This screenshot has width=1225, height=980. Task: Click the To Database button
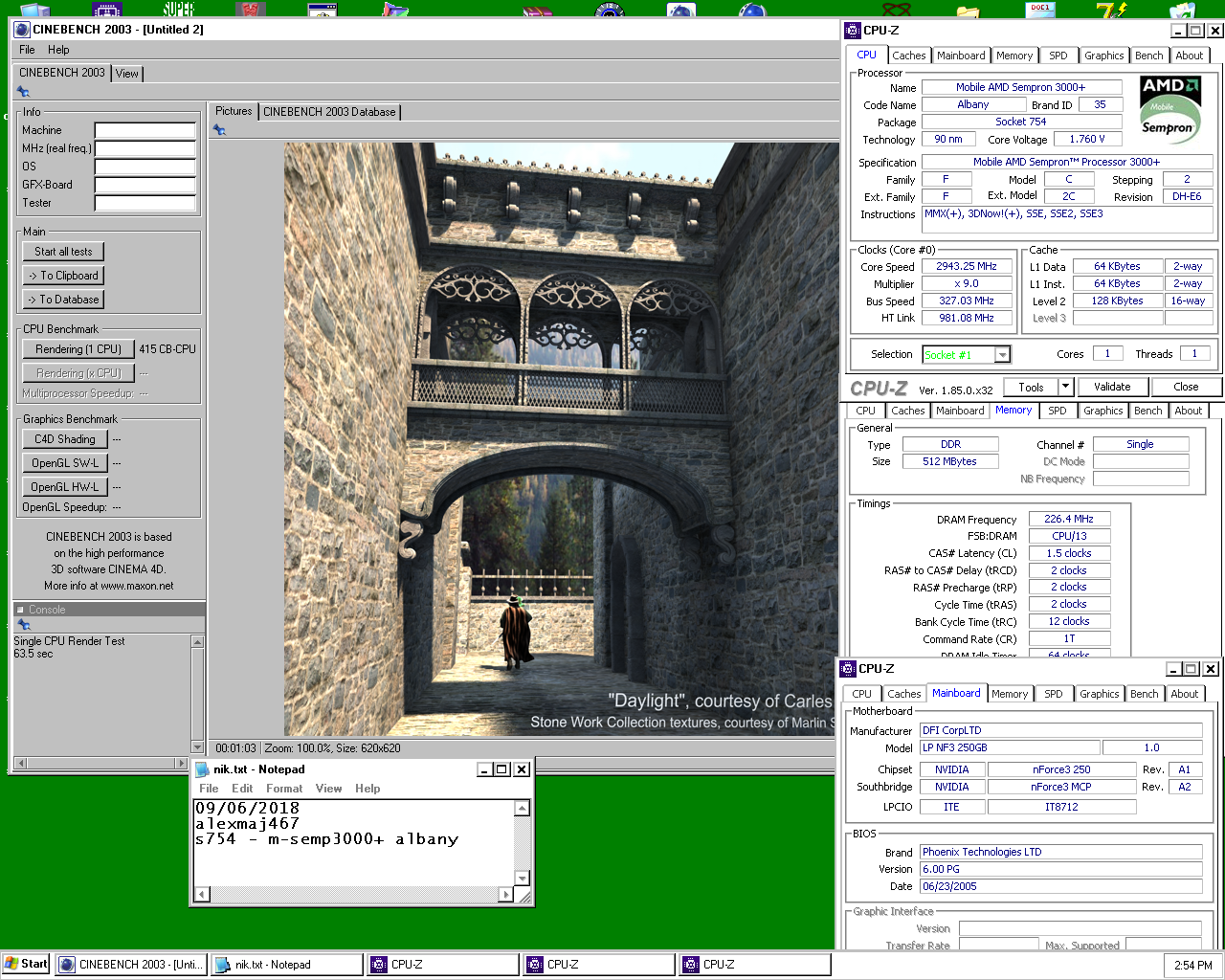(63, 300)
